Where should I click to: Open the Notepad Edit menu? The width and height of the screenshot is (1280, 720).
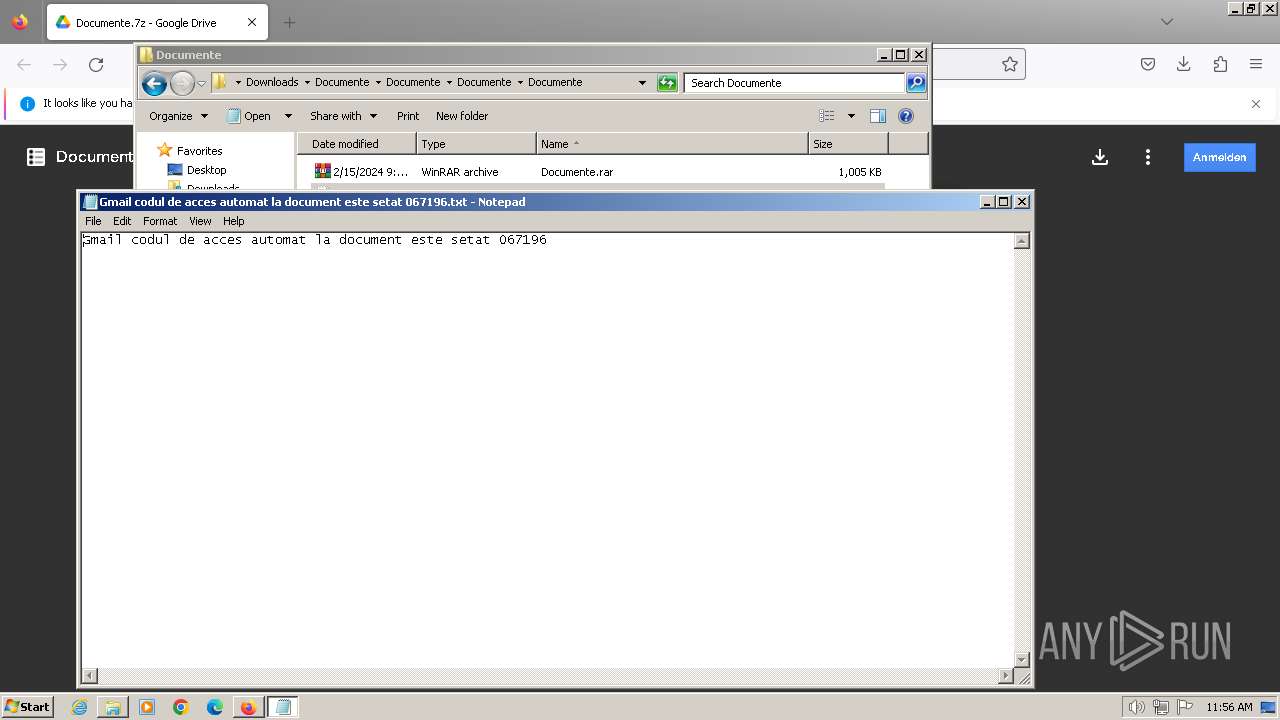point(122,221)
